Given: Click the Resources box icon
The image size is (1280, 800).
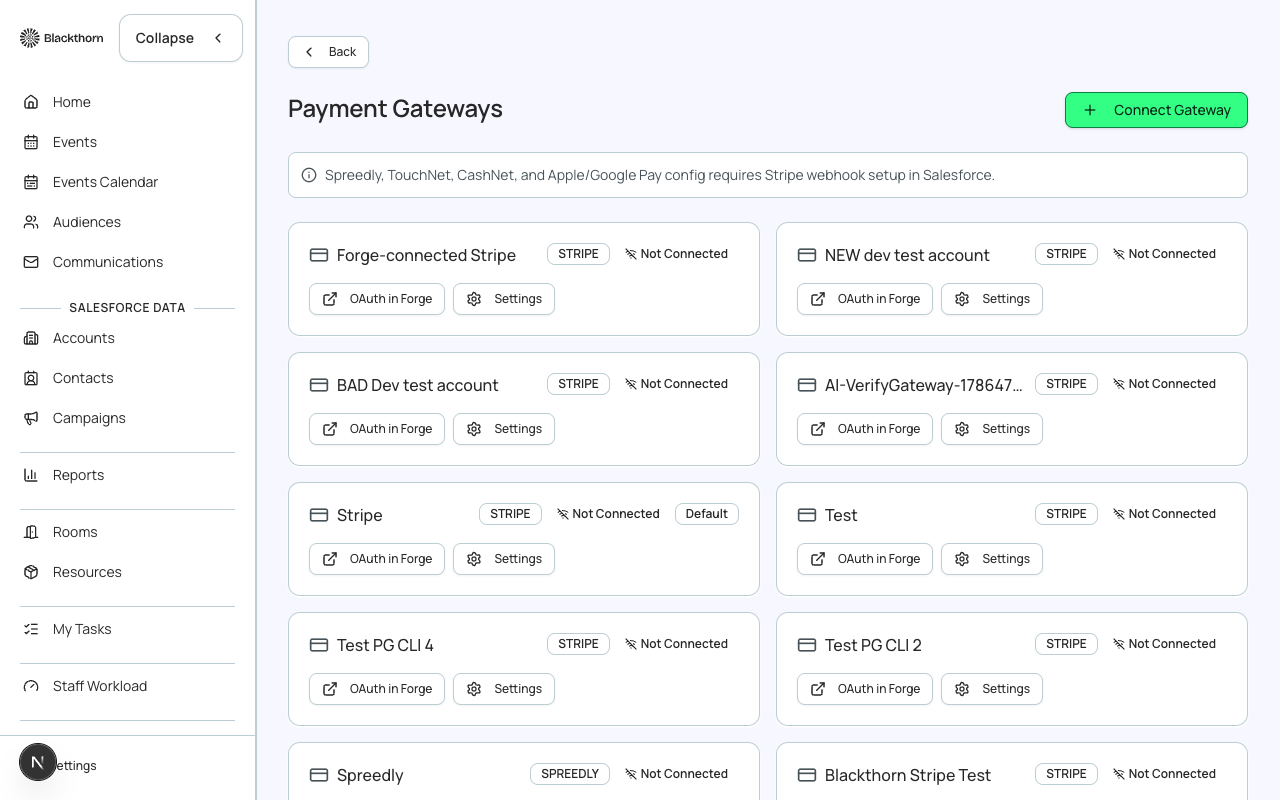Looking at the screenshot, I should (31, 572).
